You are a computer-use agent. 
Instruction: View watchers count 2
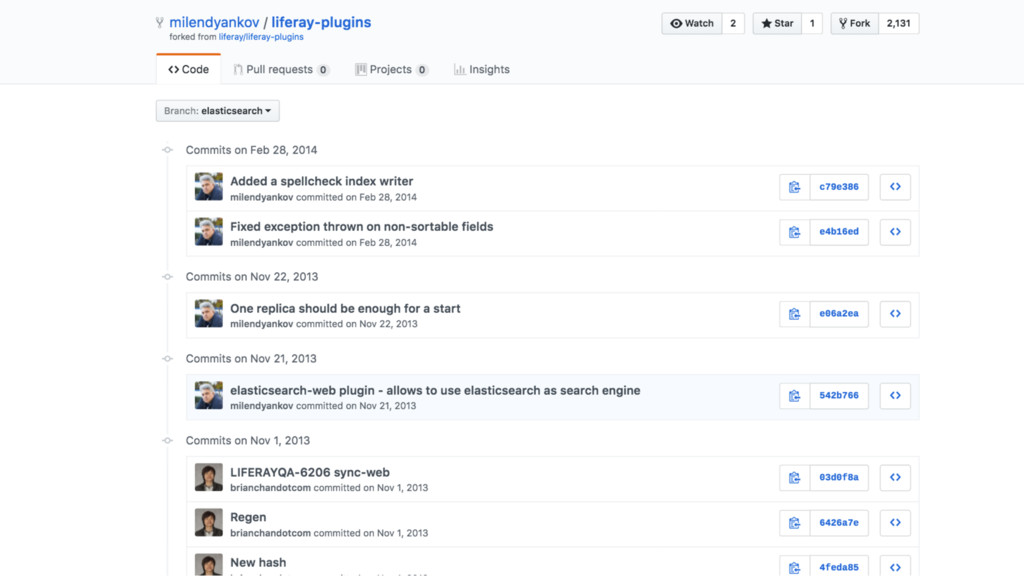733,24
